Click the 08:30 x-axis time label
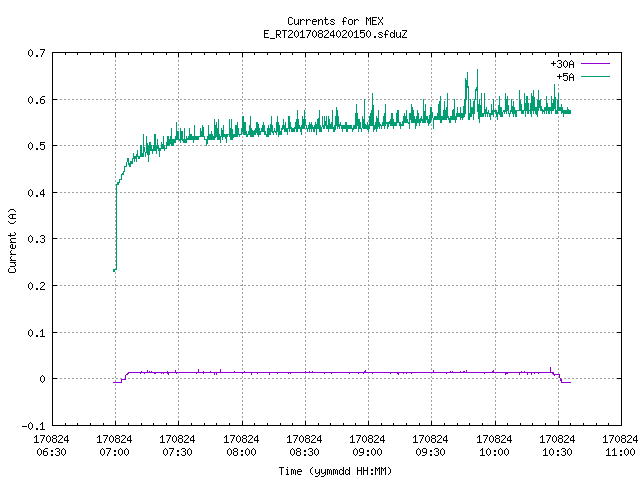The image size is (640, 480). [x=304, y=452]
